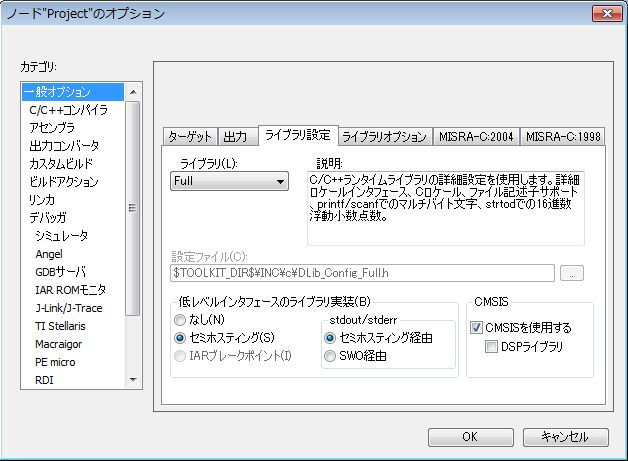Click category list scroll-up arrow

point(133,92)
